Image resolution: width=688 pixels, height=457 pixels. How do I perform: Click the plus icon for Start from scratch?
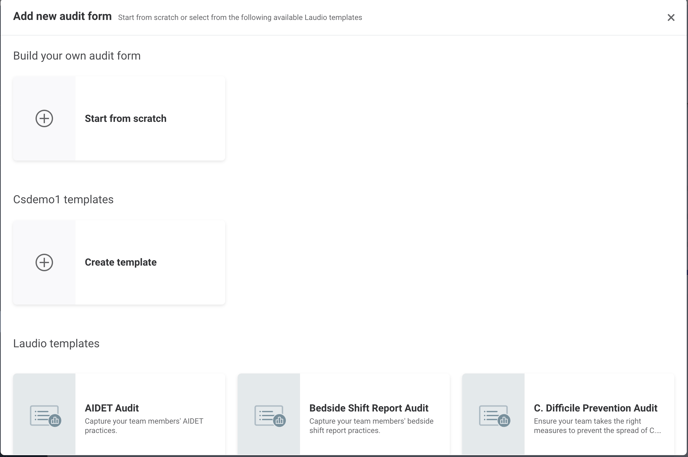[x=44, y=118]
